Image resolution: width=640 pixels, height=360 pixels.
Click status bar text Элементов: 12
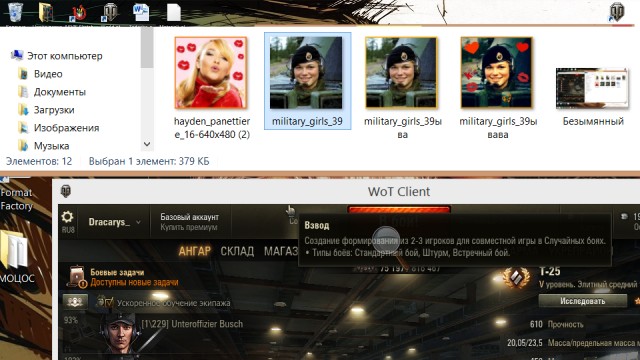click(x=39, y=161)
